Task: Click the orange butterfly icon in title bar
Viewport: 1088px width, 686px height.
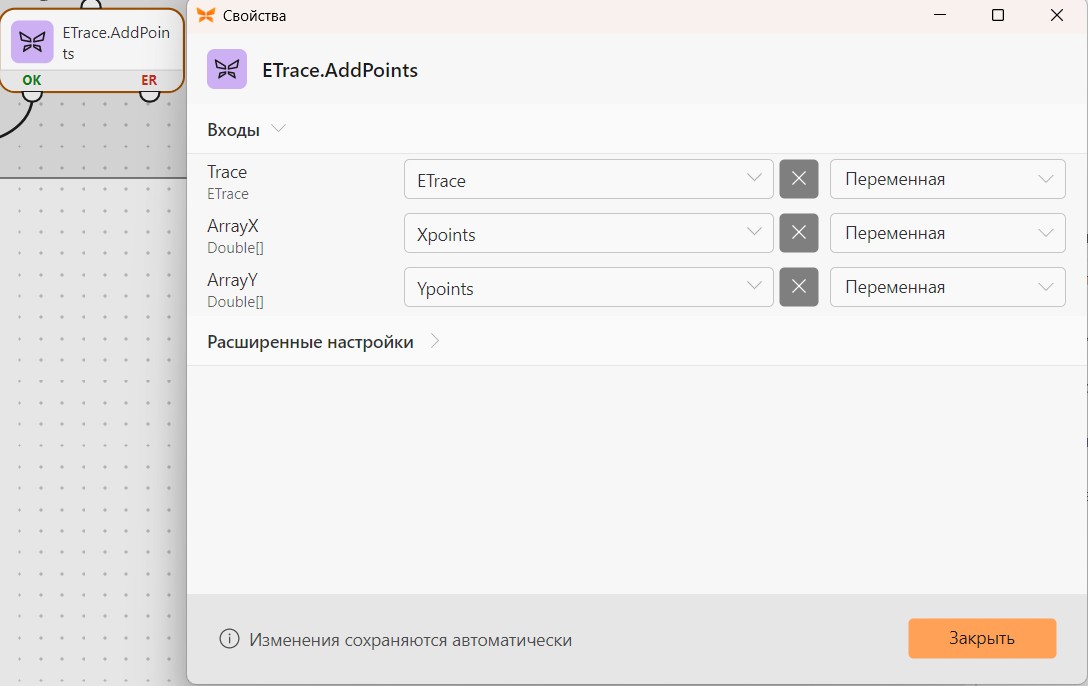Action: [206, 15]
